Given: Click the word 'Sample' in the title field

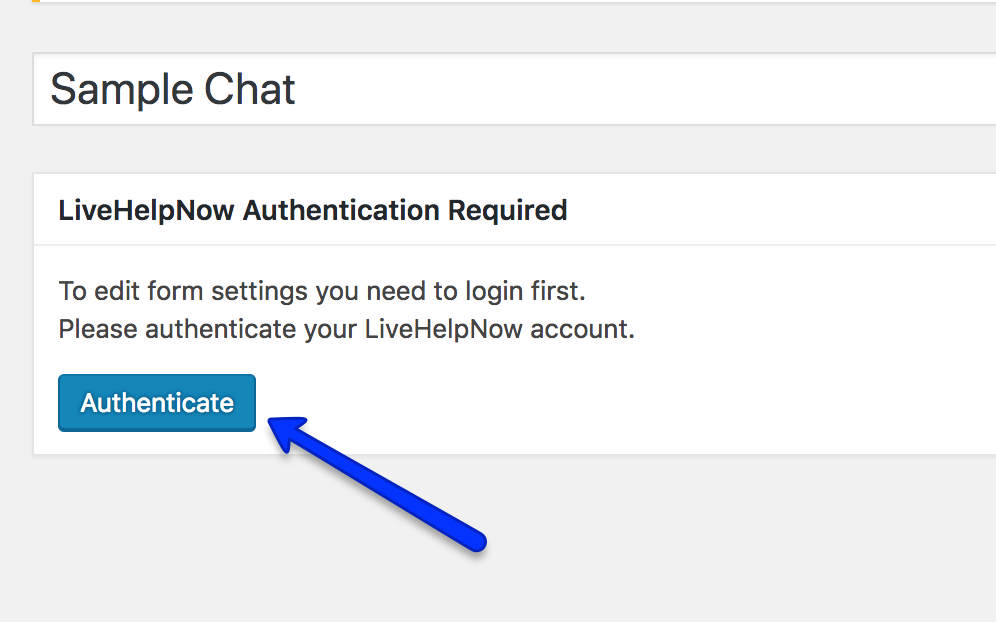Looking at the screenshot, I should pos(121,90).
